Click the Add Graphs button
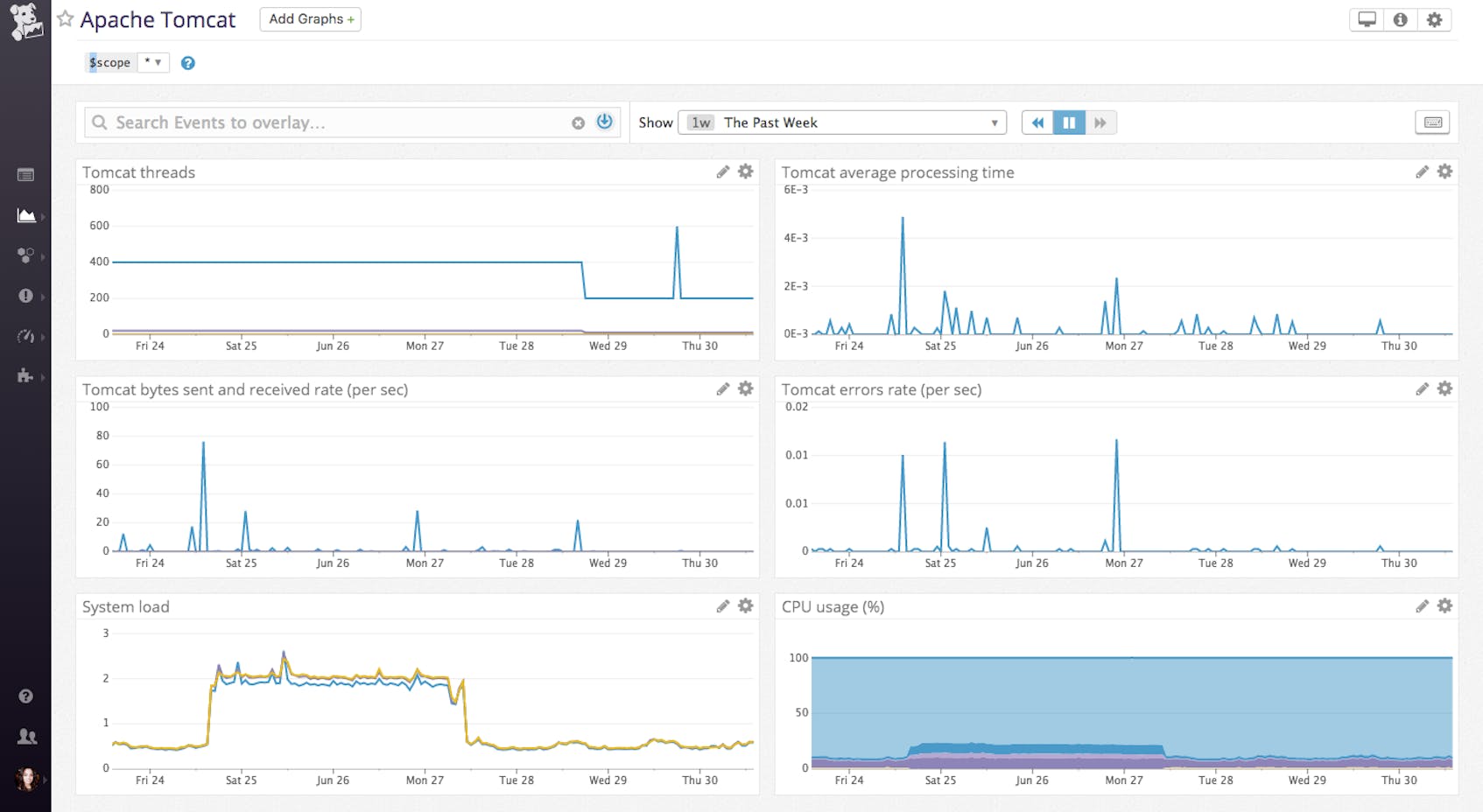This screenshot has width=1483, height=812. [x=310, y=18]
